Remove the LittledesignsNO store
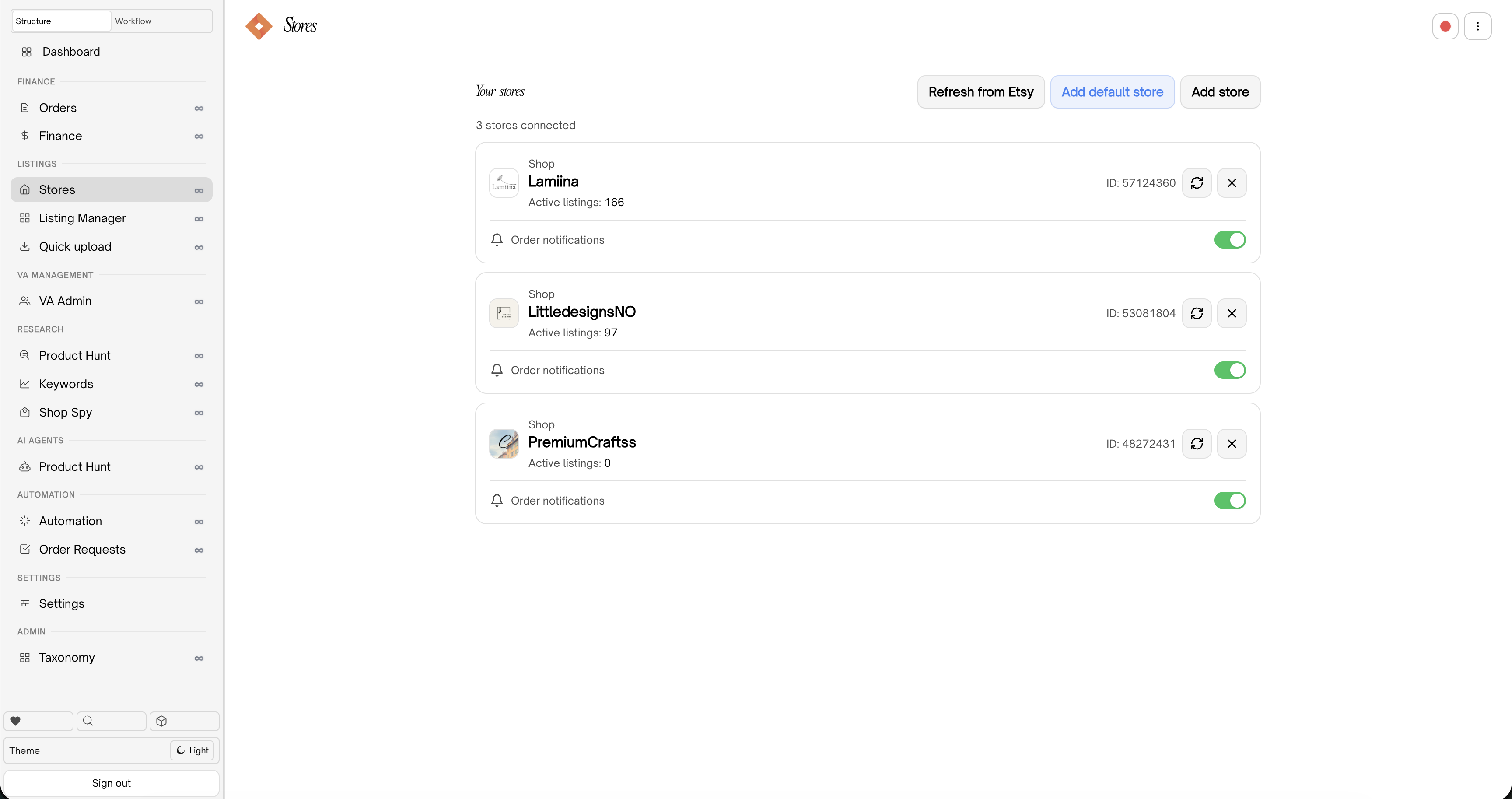 (1232, 313)
